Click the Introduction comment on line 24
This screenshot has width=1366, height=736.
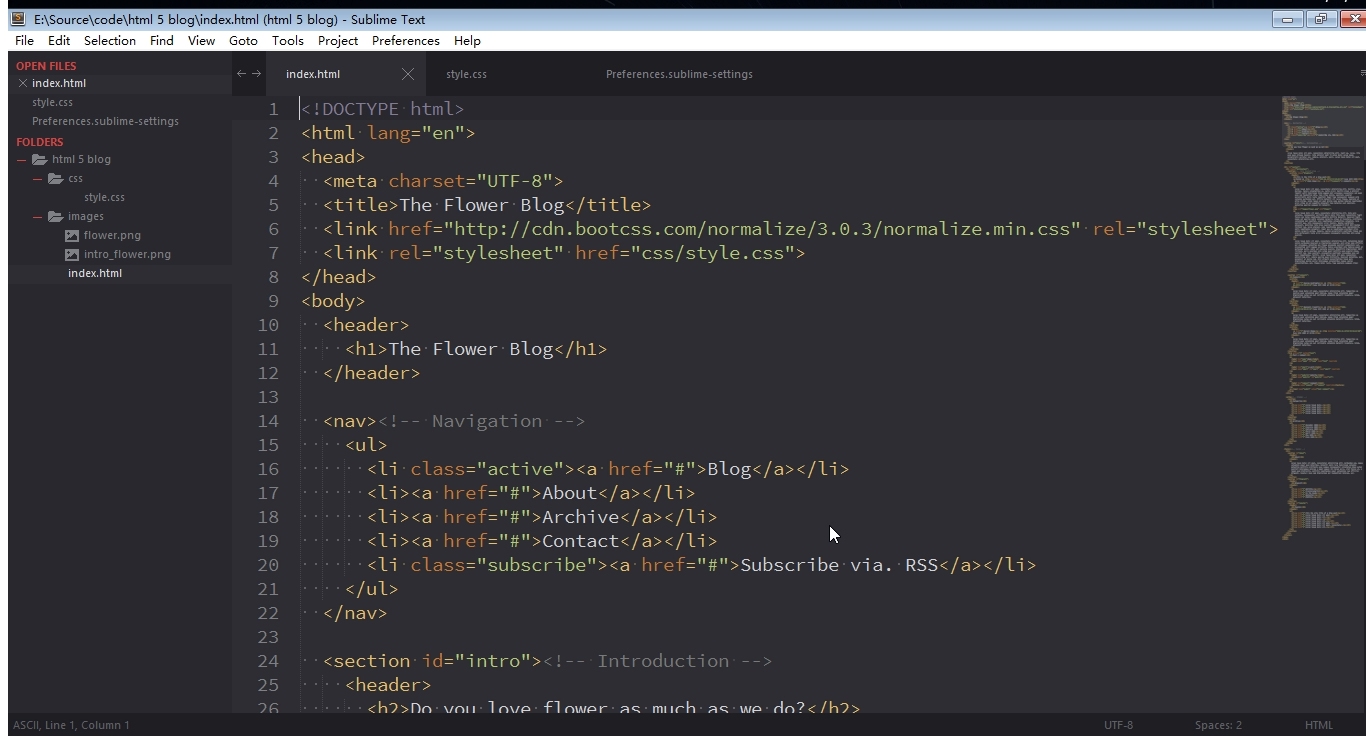tap(657, 661)
